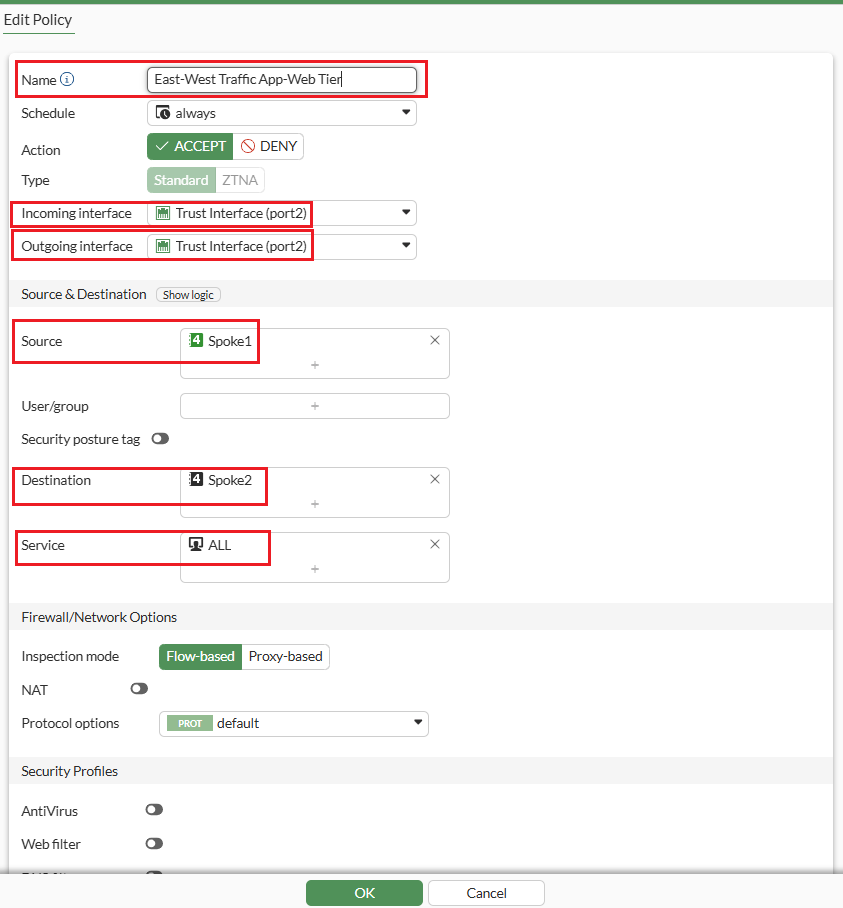Turn on the NAT toggle

[139, 689]
